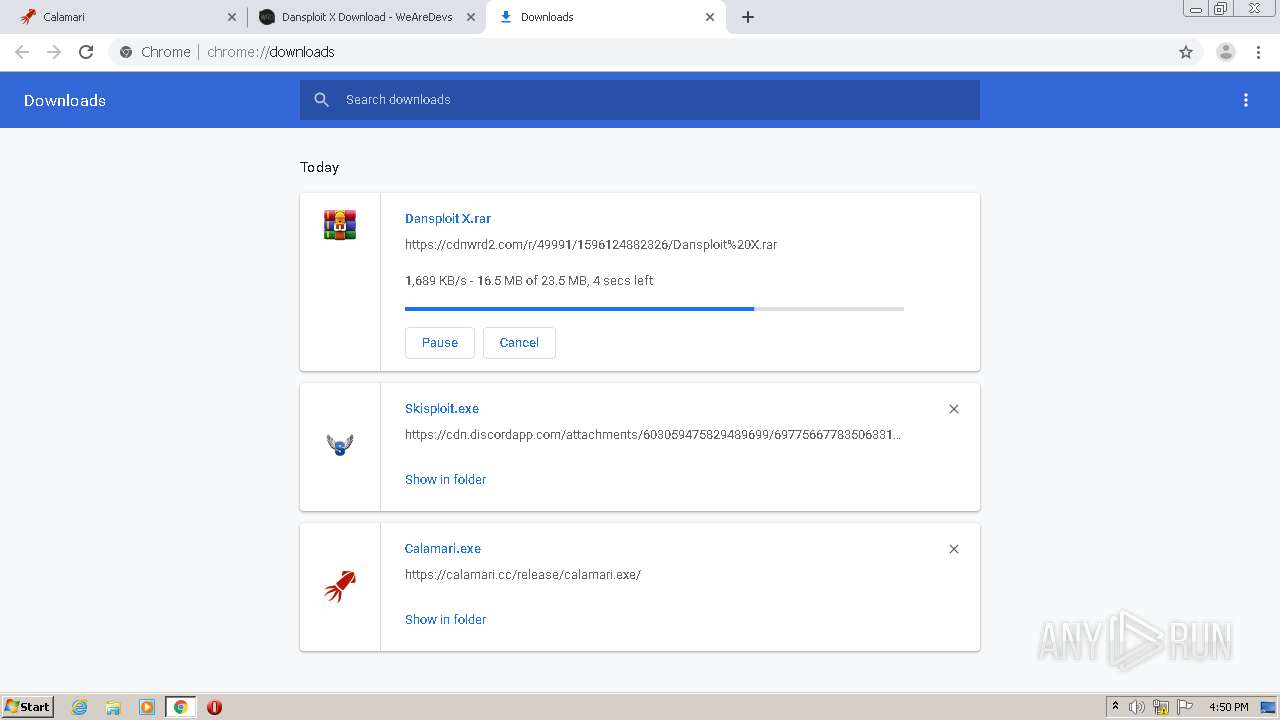The image size is (1280, 720).
Task: Open the Skisploit.exe file name link
Action: 442,409
